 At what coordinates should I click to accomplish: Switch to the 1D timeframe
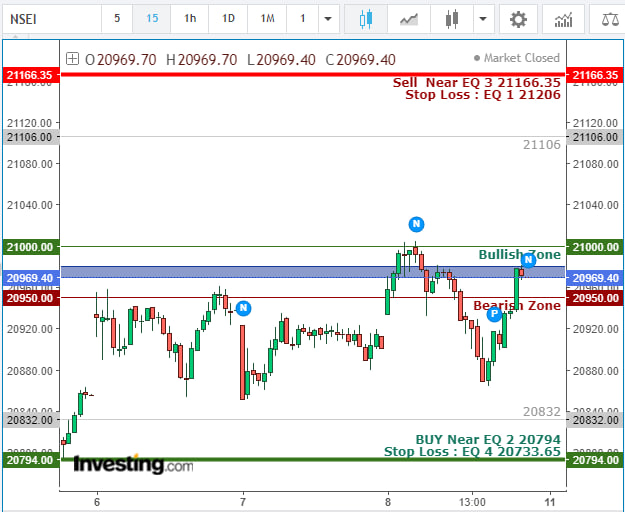click(228, 19)
